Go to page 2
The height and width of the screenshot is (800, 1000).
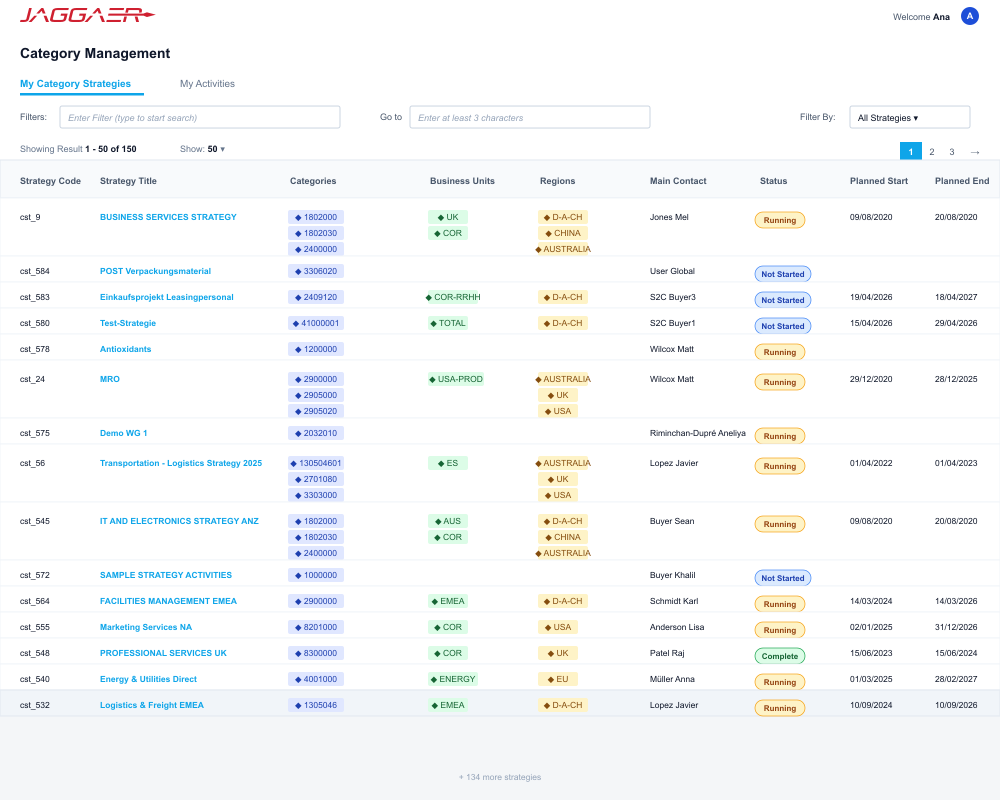coord(932,152)
